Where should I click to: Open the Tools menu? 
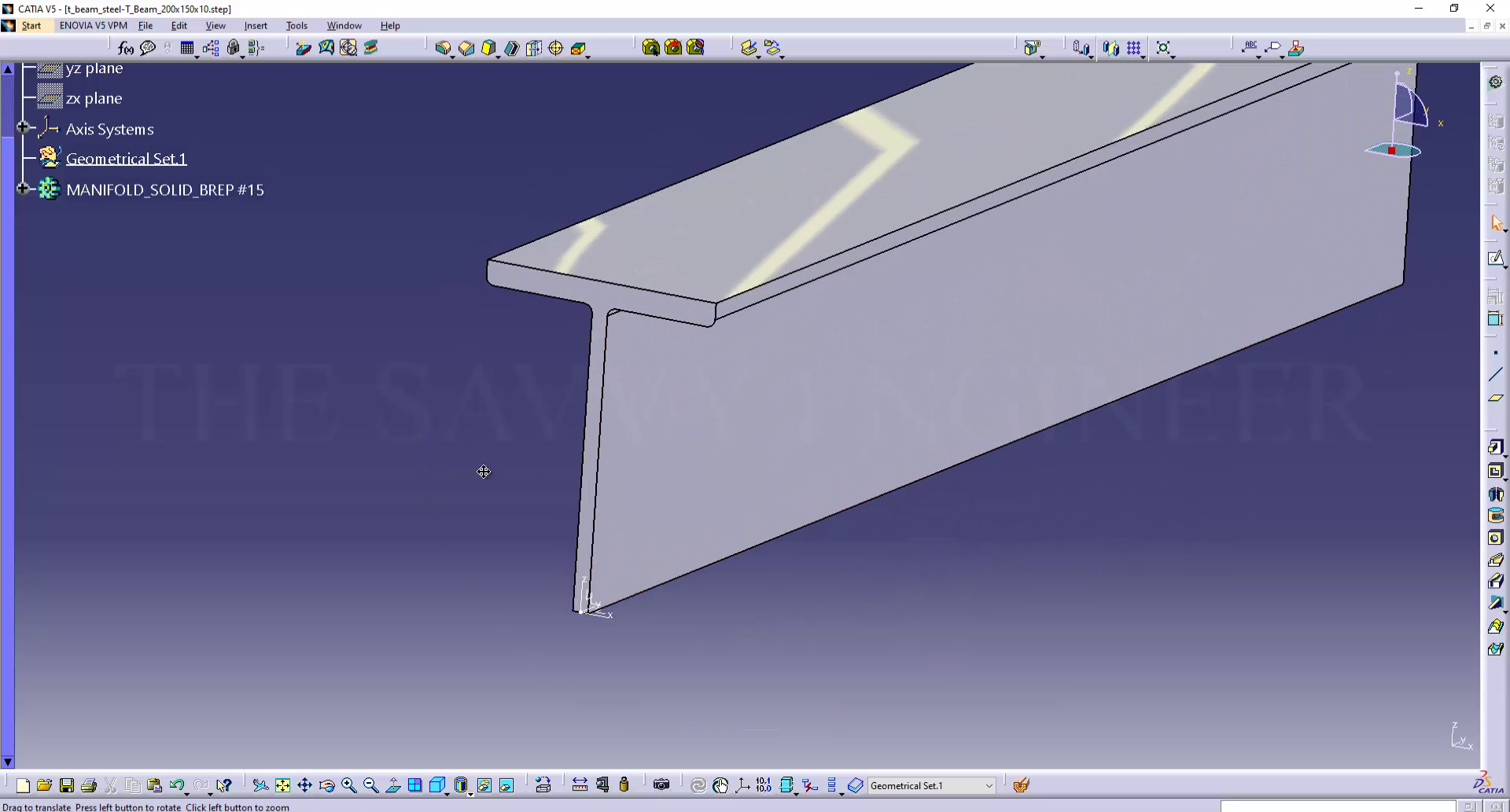296,26
